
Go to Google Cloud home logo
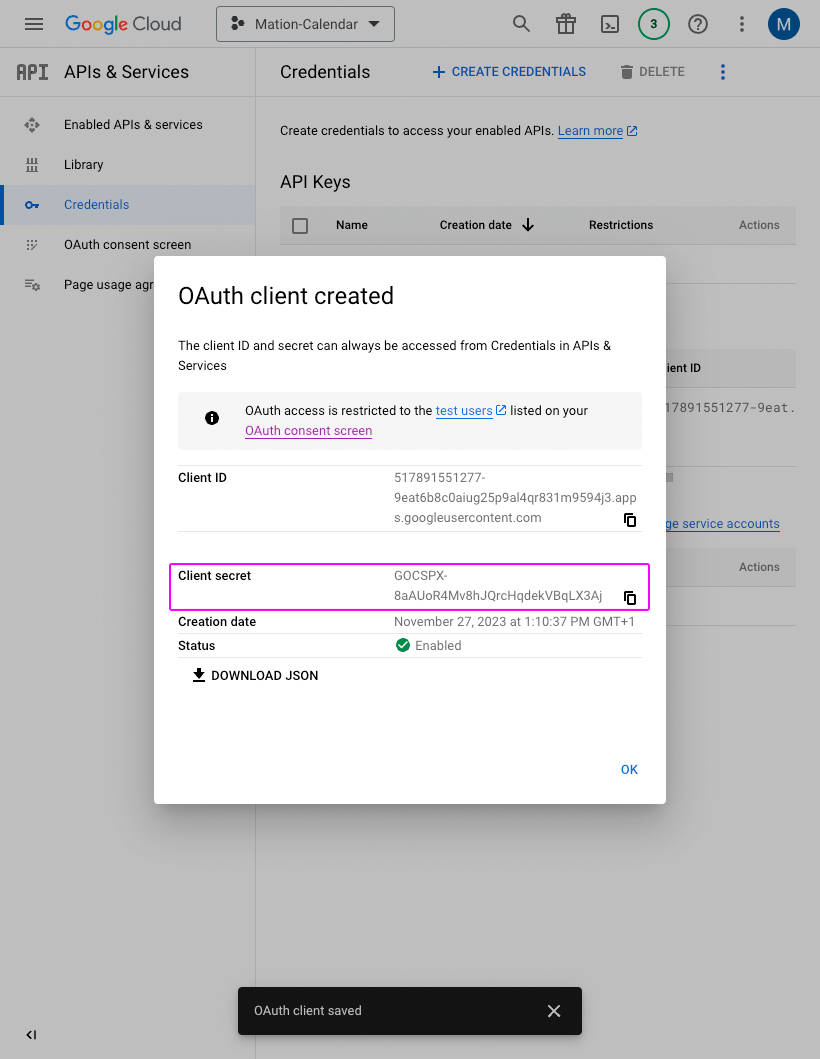click(123, 24)
